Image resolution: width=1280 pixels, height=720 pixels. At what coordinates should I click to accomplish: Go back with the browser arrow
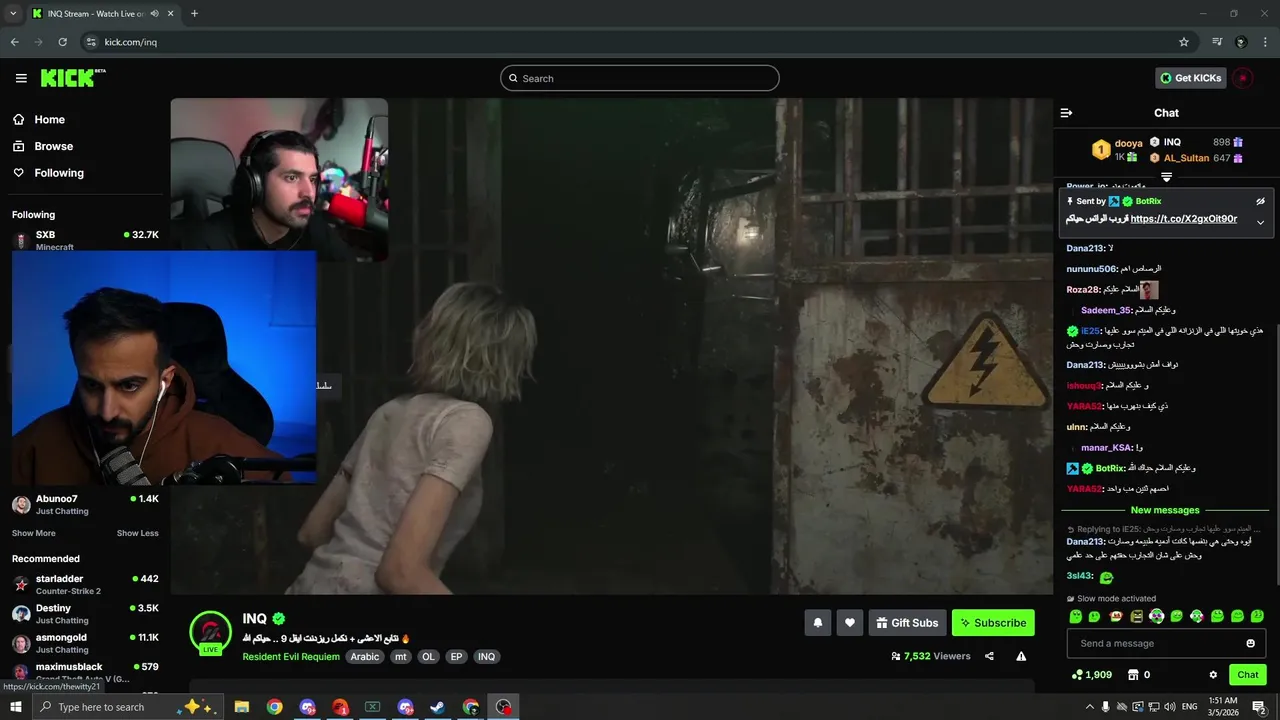[14, 42]
